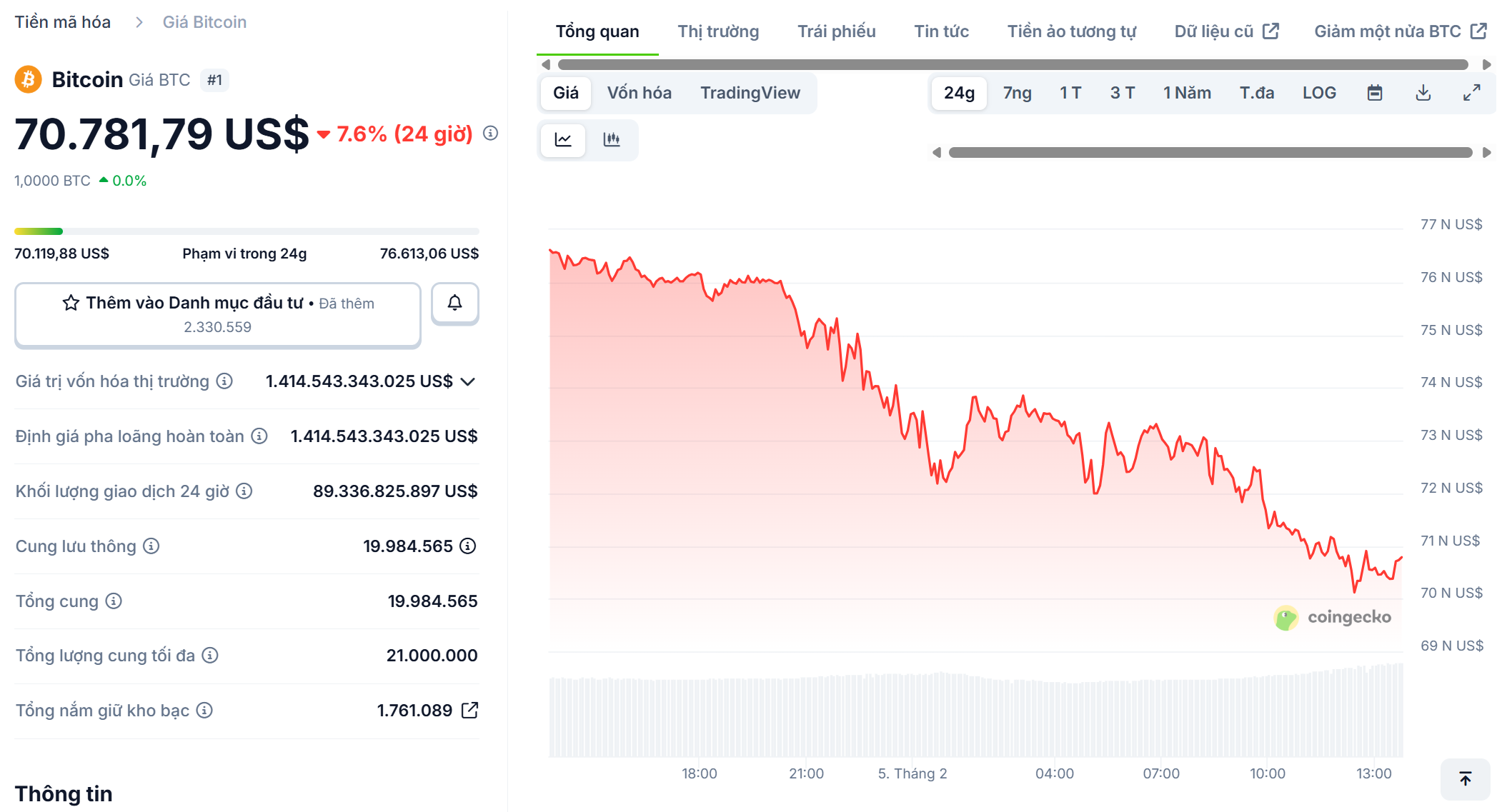1512x812 pixels.
Task: Click the left arrow above the chart
Action: (x=545, y=64)
